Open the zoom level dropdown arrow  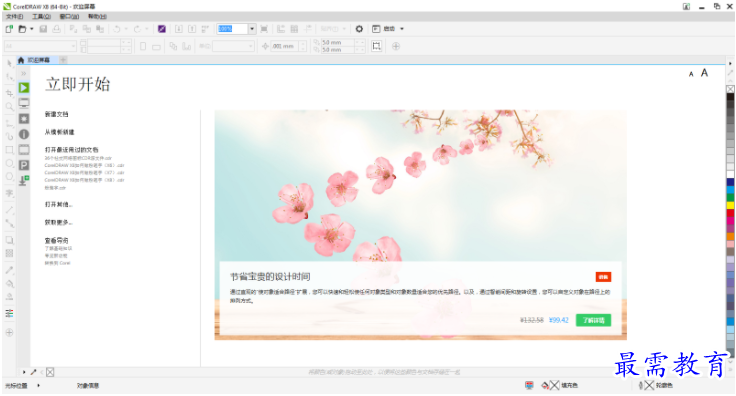252,29
